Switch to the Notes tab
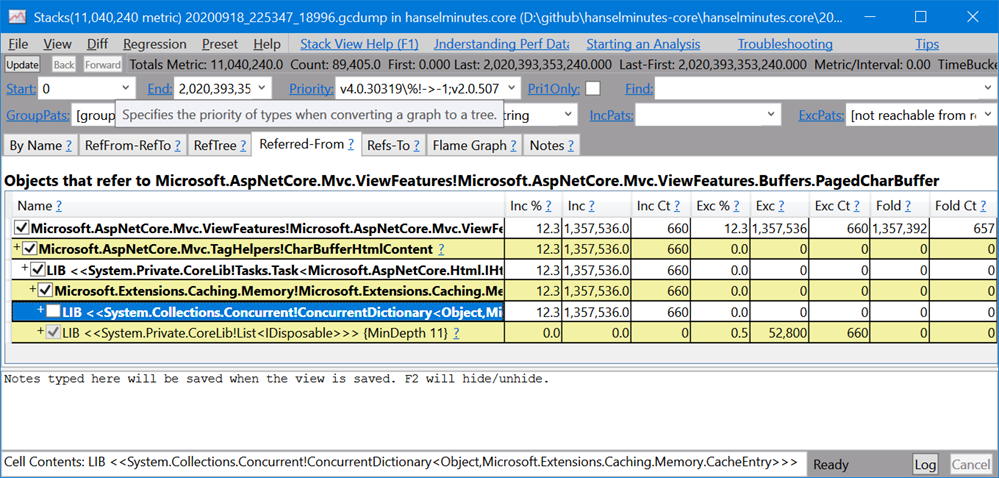999x478 pixels. point(551,146)
